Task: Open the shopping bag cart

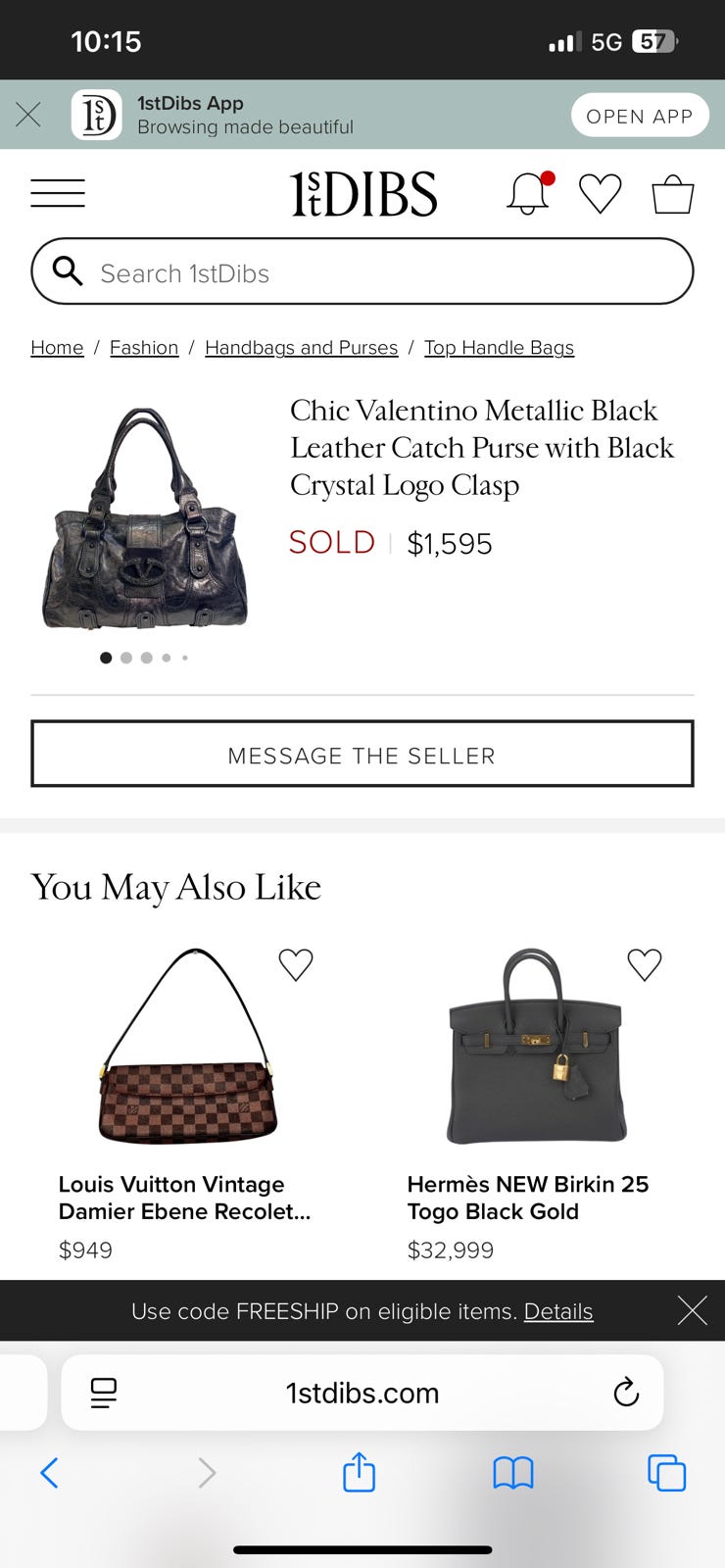Action: coord(673,193)
